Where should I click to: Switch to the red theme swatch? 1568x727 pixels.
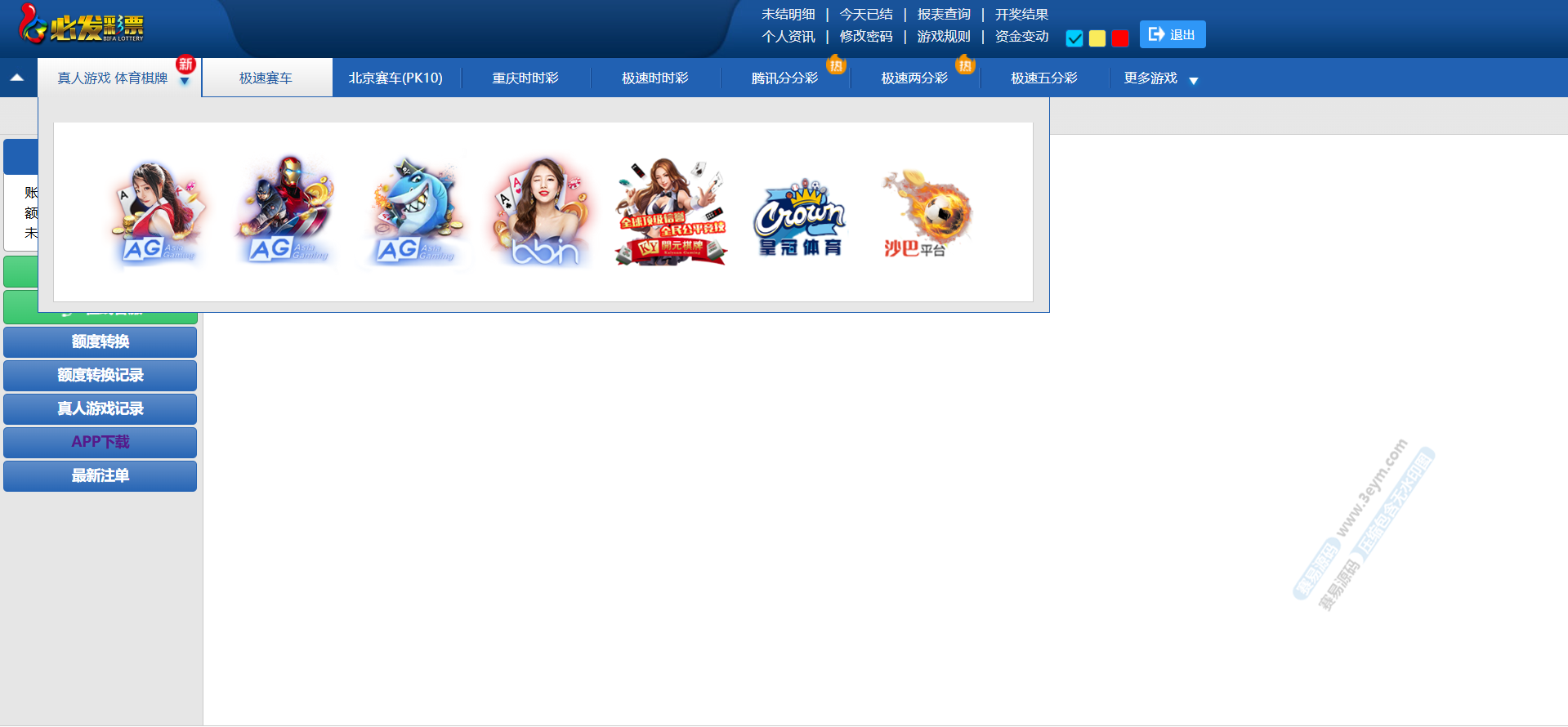pyautogui.click(x=1120, y=38)
